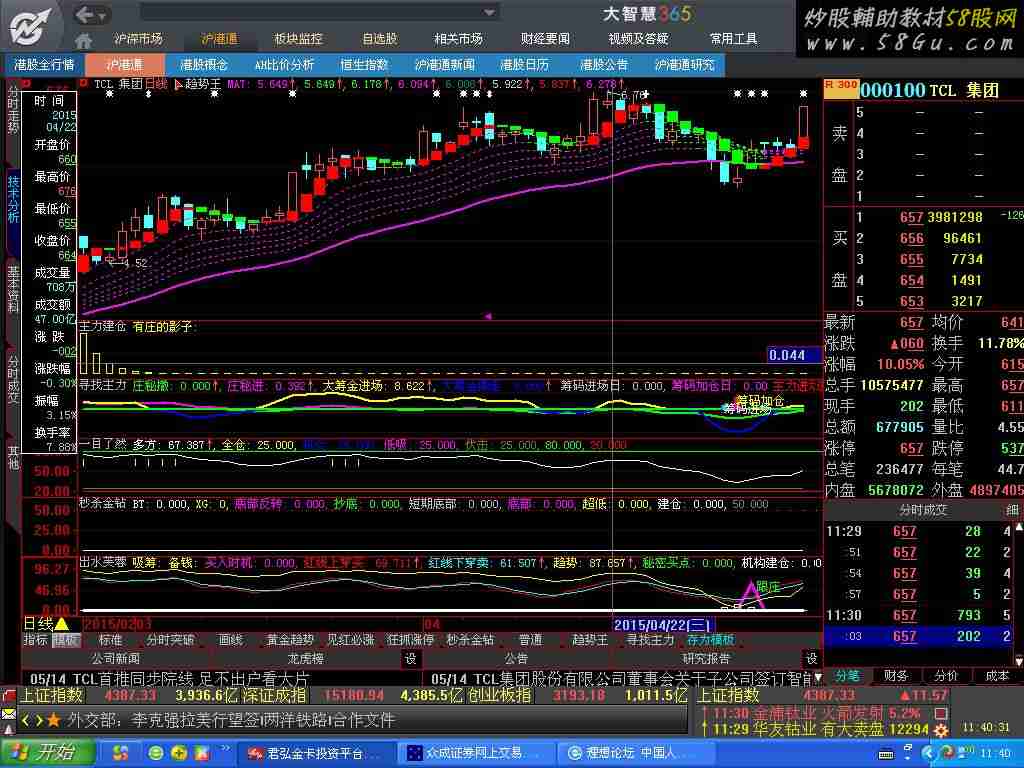Select the 分时走势 side tab

click(12, 110)
